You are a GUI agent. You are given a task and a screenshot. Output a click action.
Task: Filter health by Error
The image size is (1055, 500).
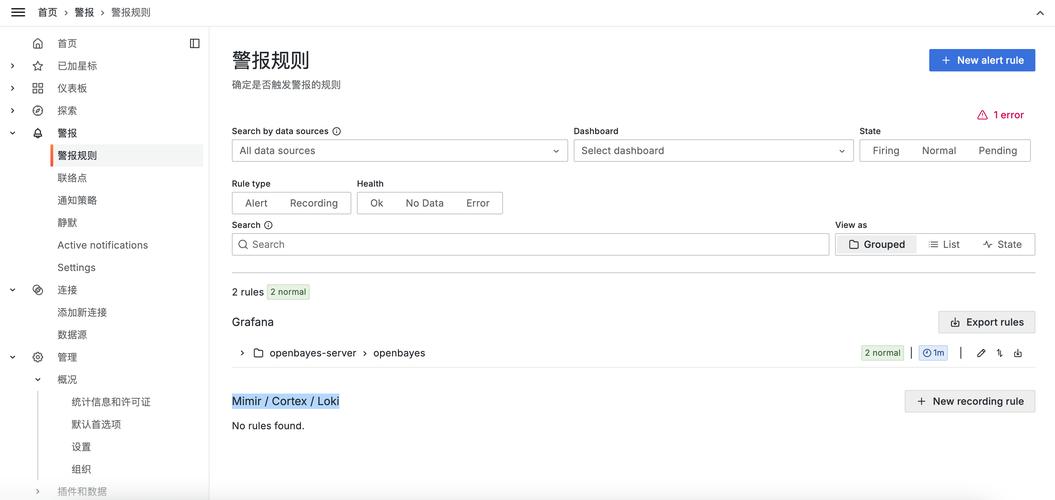[x=478, y=203]
